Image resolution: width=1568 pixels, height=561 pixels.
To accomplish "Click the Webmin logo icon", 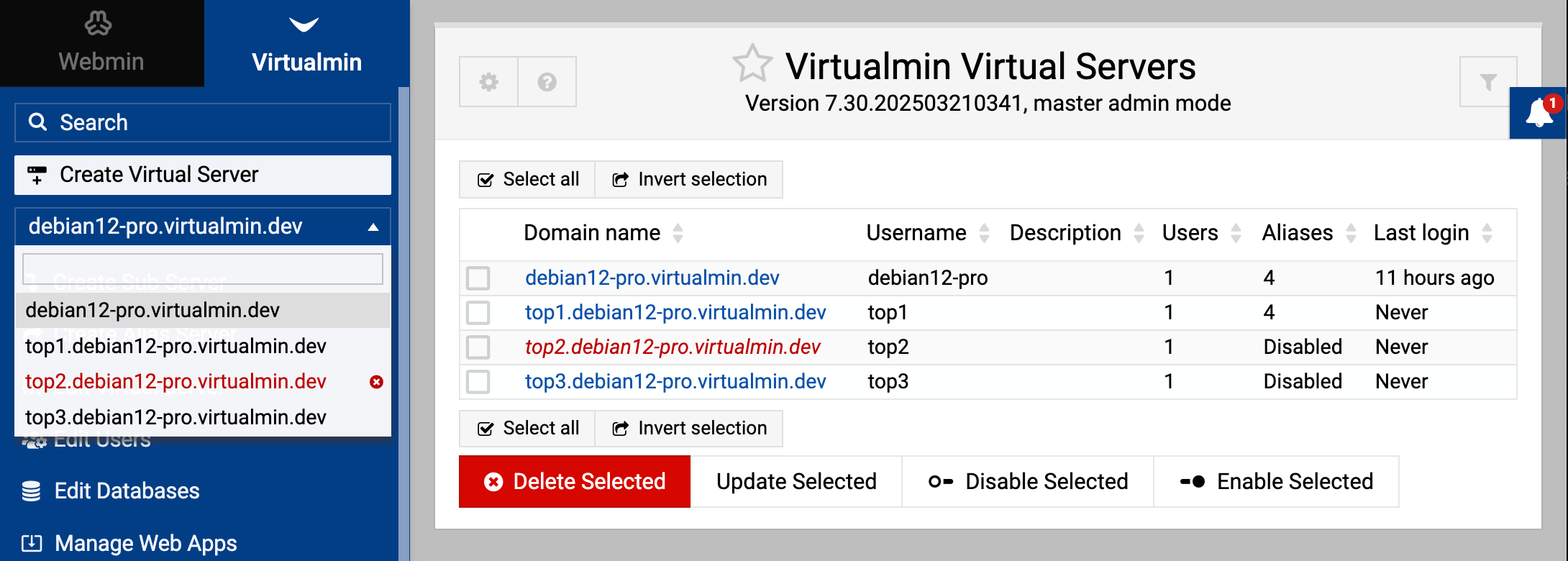I will pos(99,23).
